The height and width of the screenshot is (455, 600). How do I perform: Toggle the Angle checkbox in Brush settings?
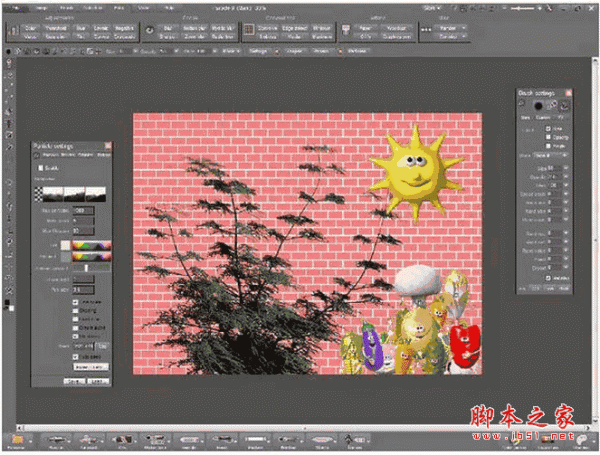point(548,146)
